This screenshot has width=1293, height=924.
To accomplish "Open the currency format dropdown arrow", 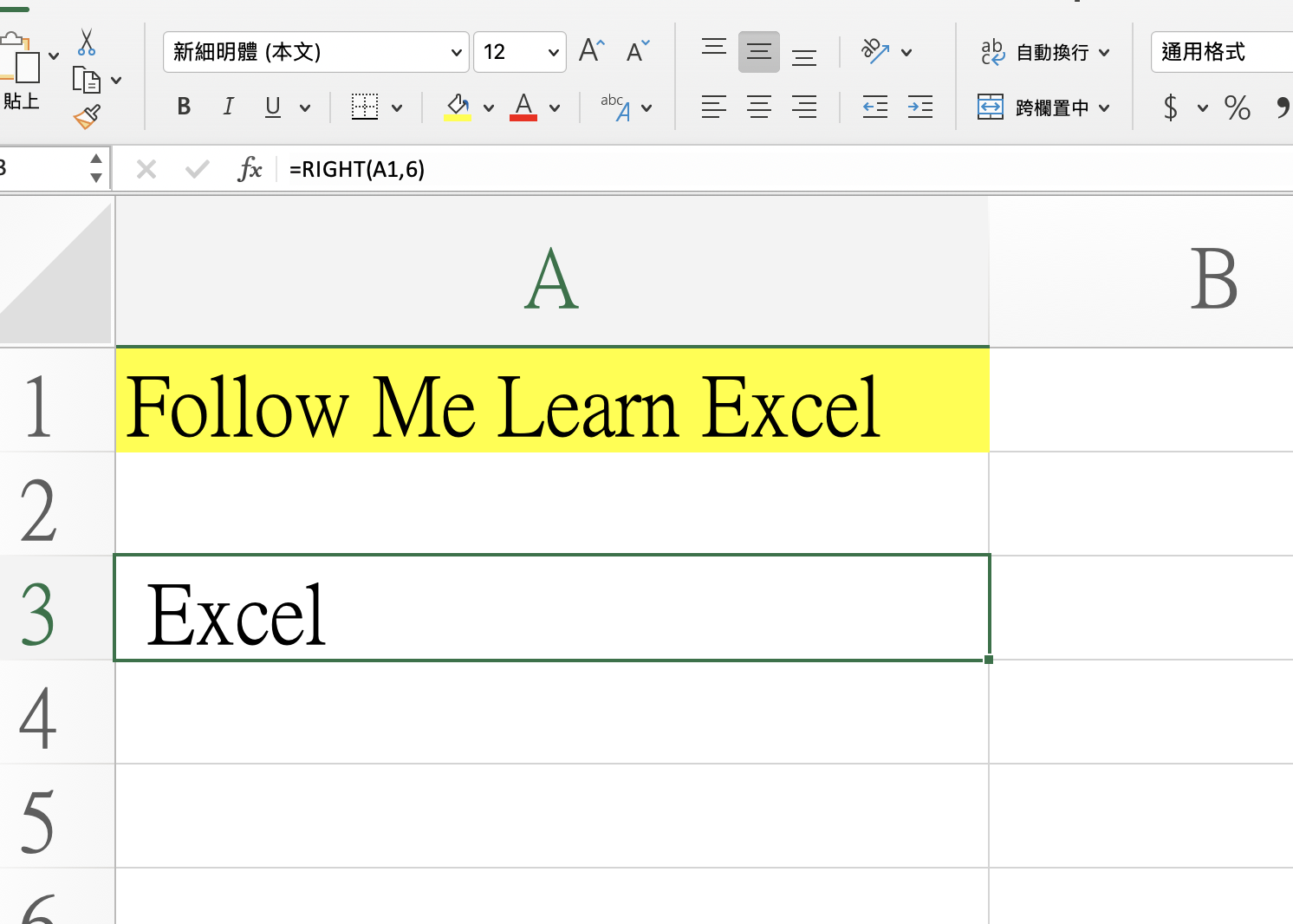I will [x=1203, y=108].
